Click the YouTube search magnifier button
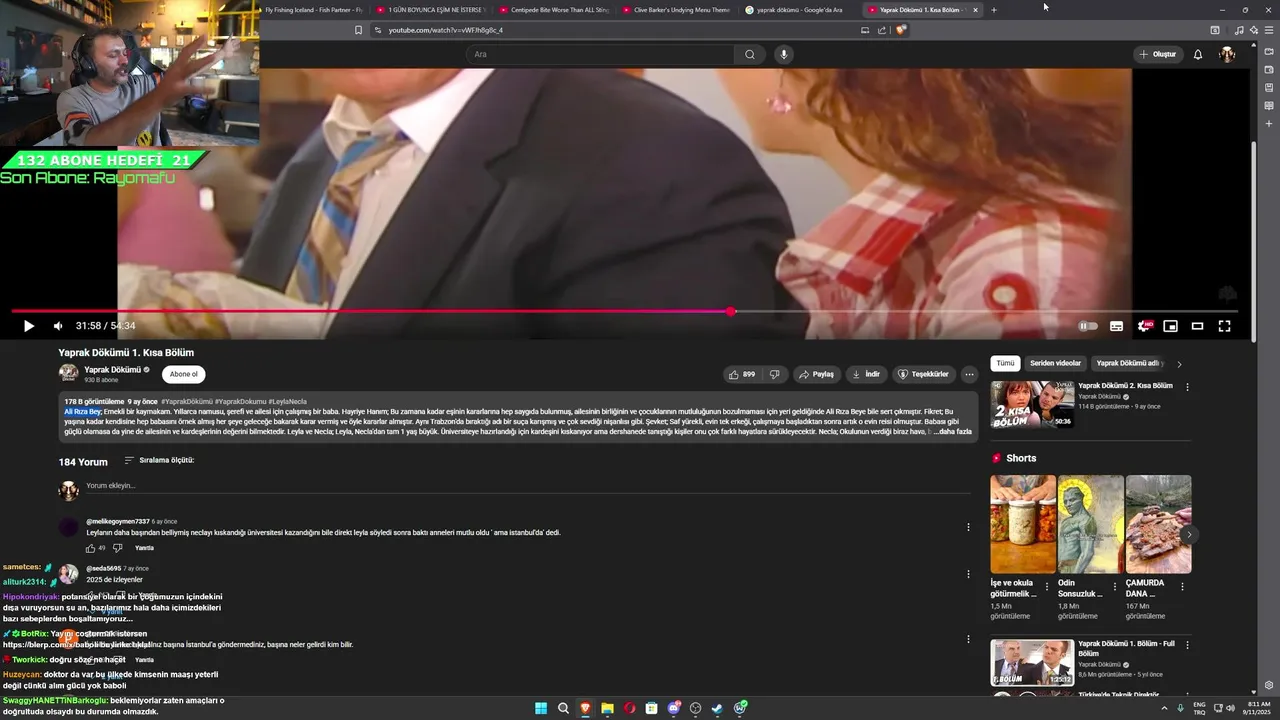Viewport: 1280px width, 720px height. point(749,54)
